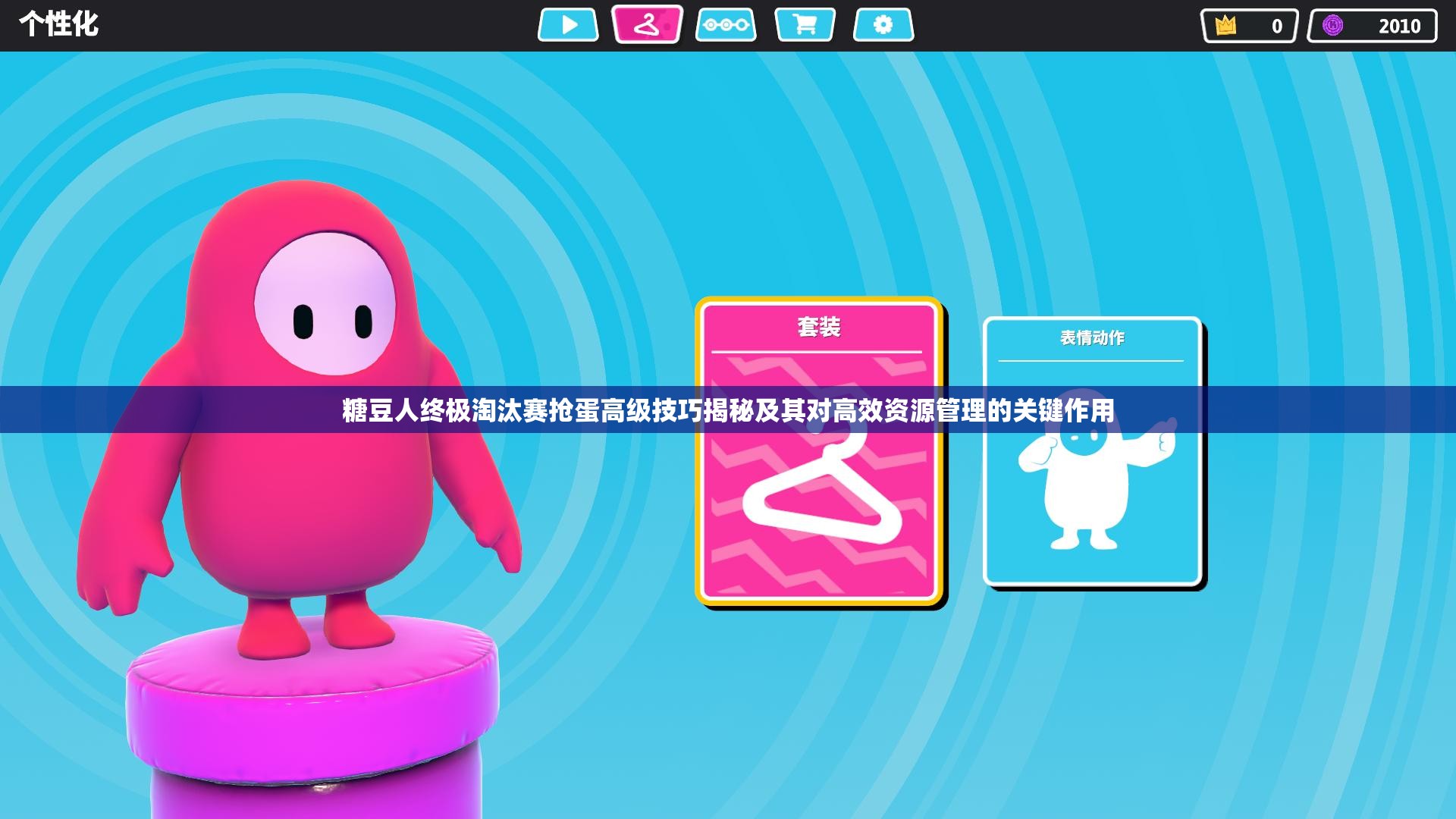
Task: Select the hanger customization tab
Action: [x=647, y=24]
